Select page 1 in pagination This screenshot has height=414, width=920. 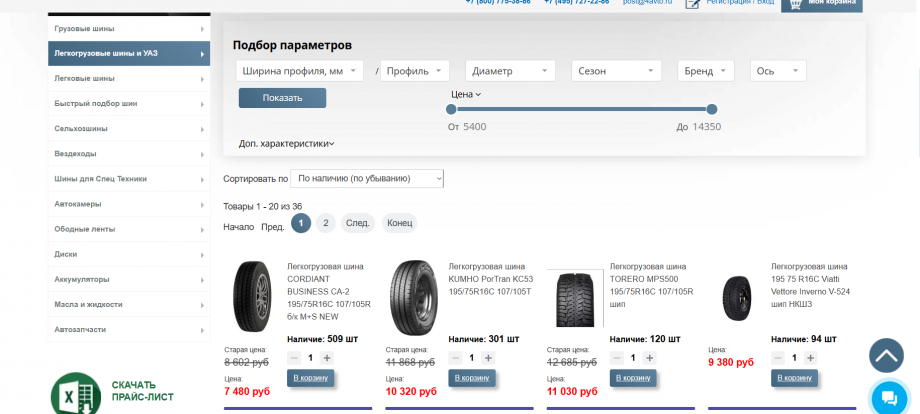click(x=301, y=223)
